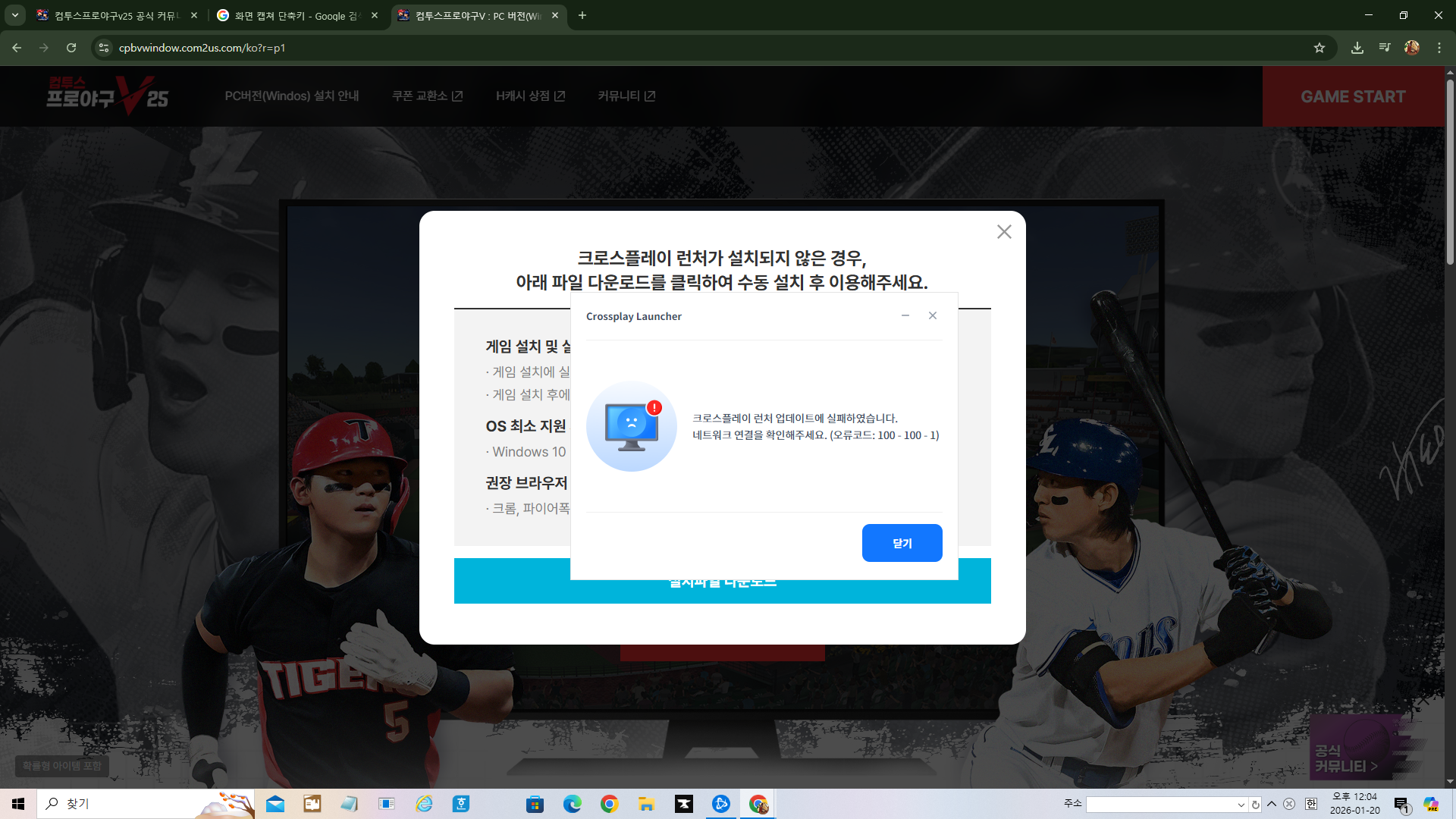
Task: Reload the page with refresh icon
Action: point(71,48)
